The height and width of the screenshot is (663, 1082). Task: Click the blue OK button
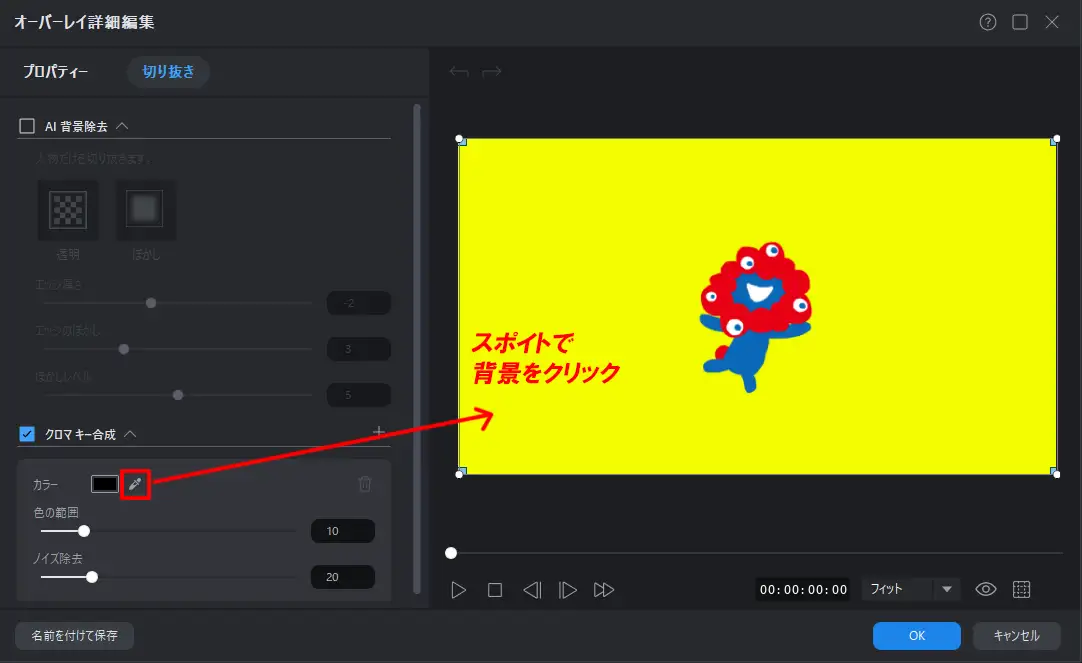pos(916,635)
